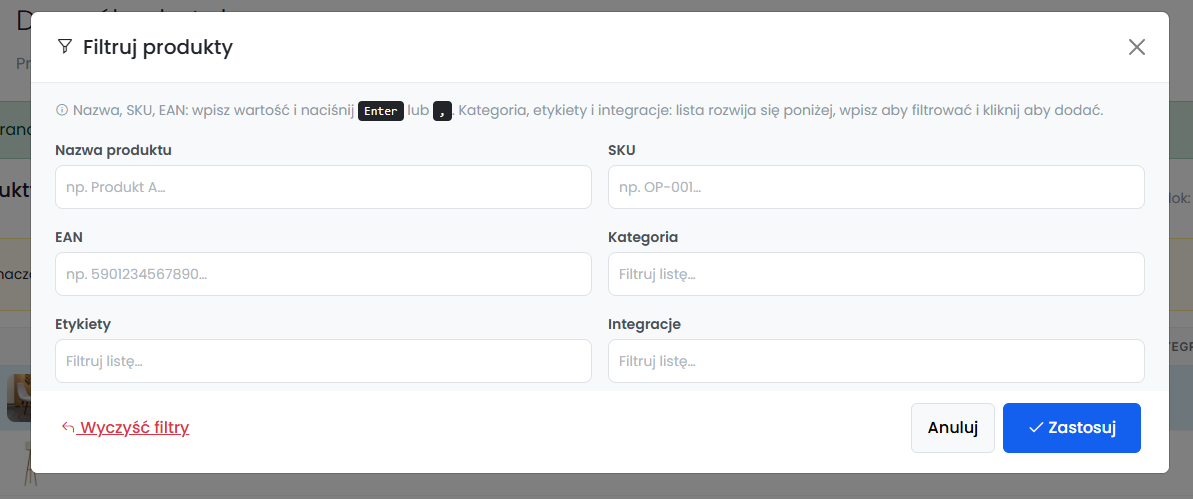Click the chair product thumbnail behind the dialog
1193x499 pixels.
[18, 397]
